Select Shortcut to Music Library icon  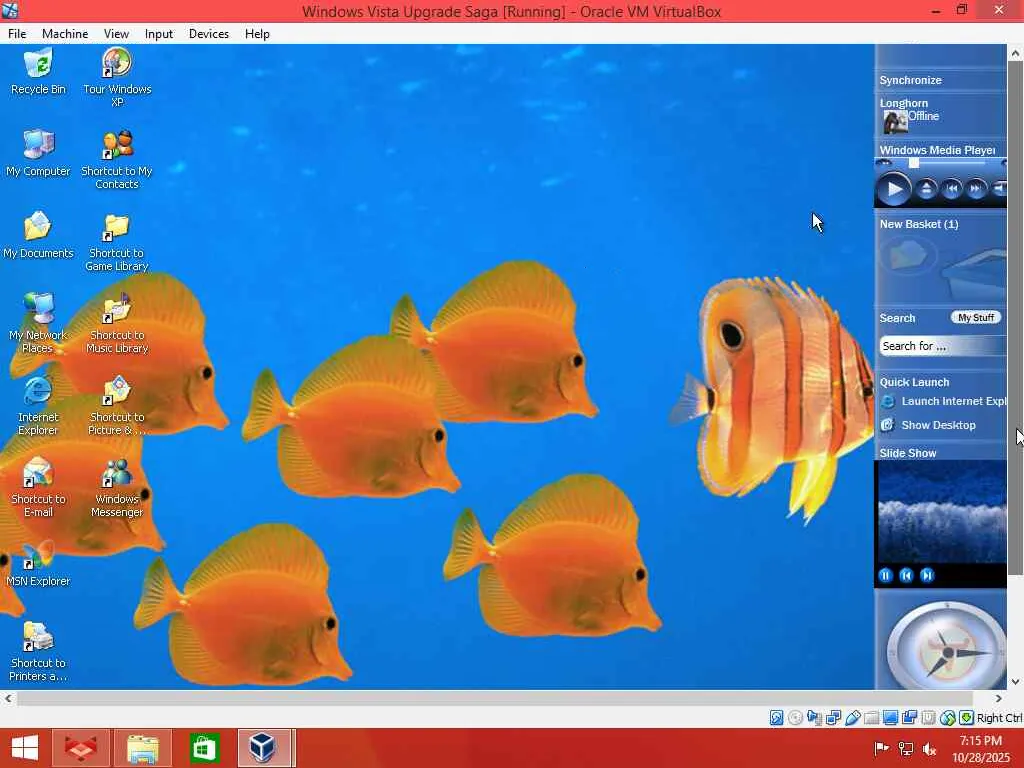pyautogui.click(x=117, y=323)
